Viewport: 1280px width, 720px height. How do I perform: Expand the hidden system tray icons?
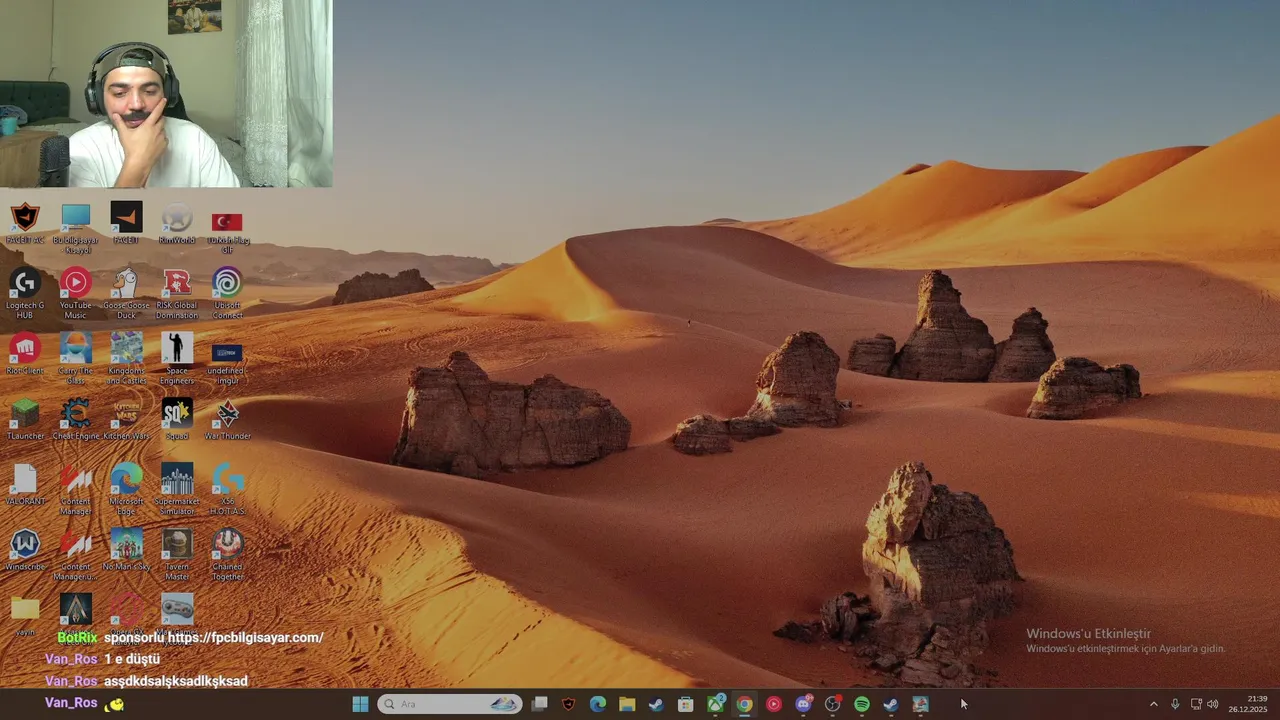click(x=1153, y=704)
